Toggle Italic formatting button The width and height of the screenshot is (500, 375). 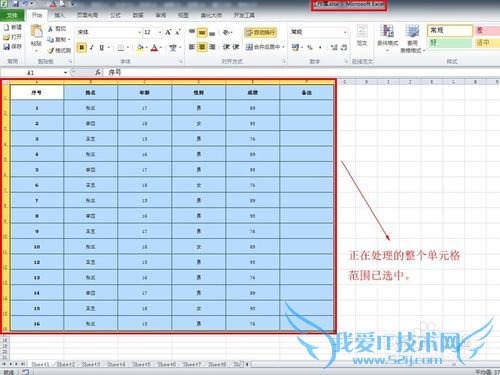click(92, 48)
